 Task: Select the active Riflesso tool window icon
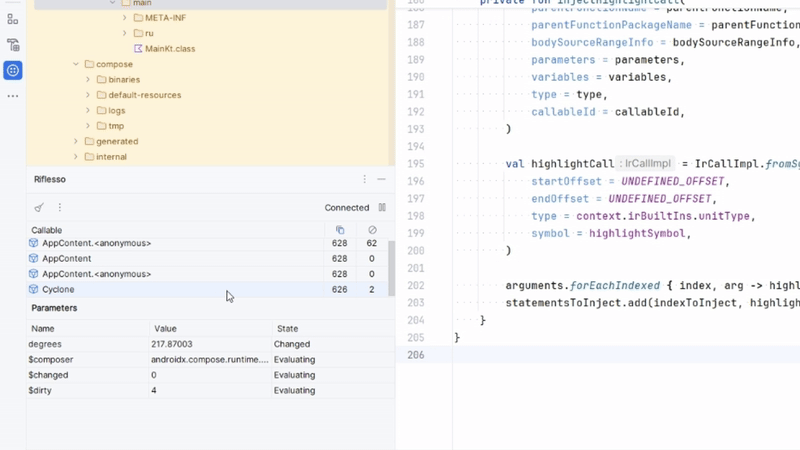tap(13, 70)
